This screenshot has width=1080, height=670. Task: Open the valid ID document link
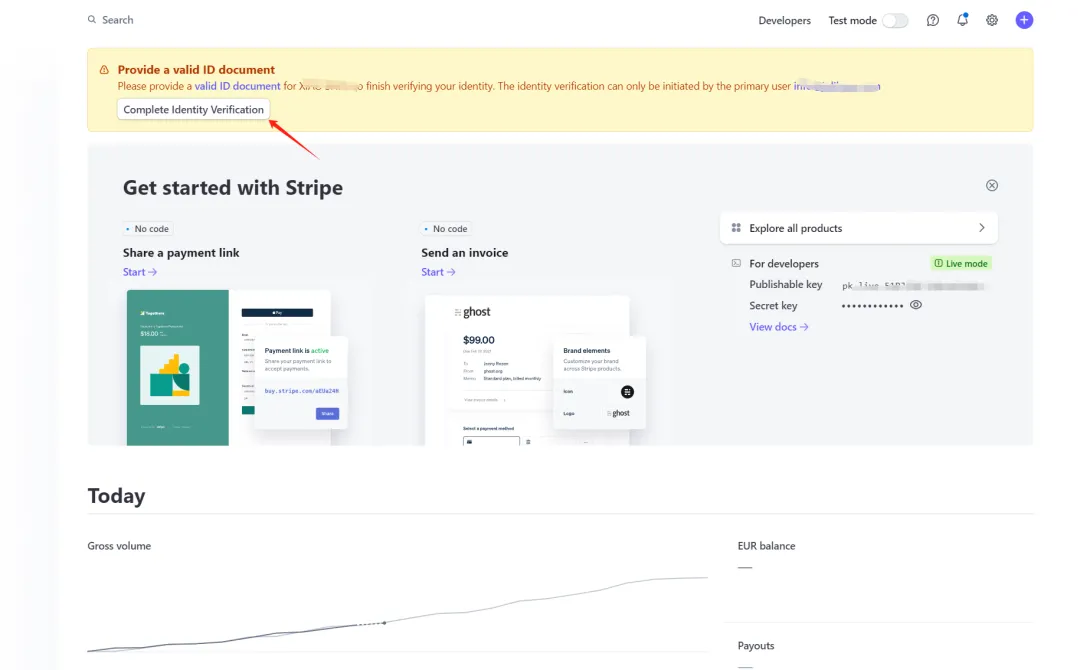(x=237, y=86)
